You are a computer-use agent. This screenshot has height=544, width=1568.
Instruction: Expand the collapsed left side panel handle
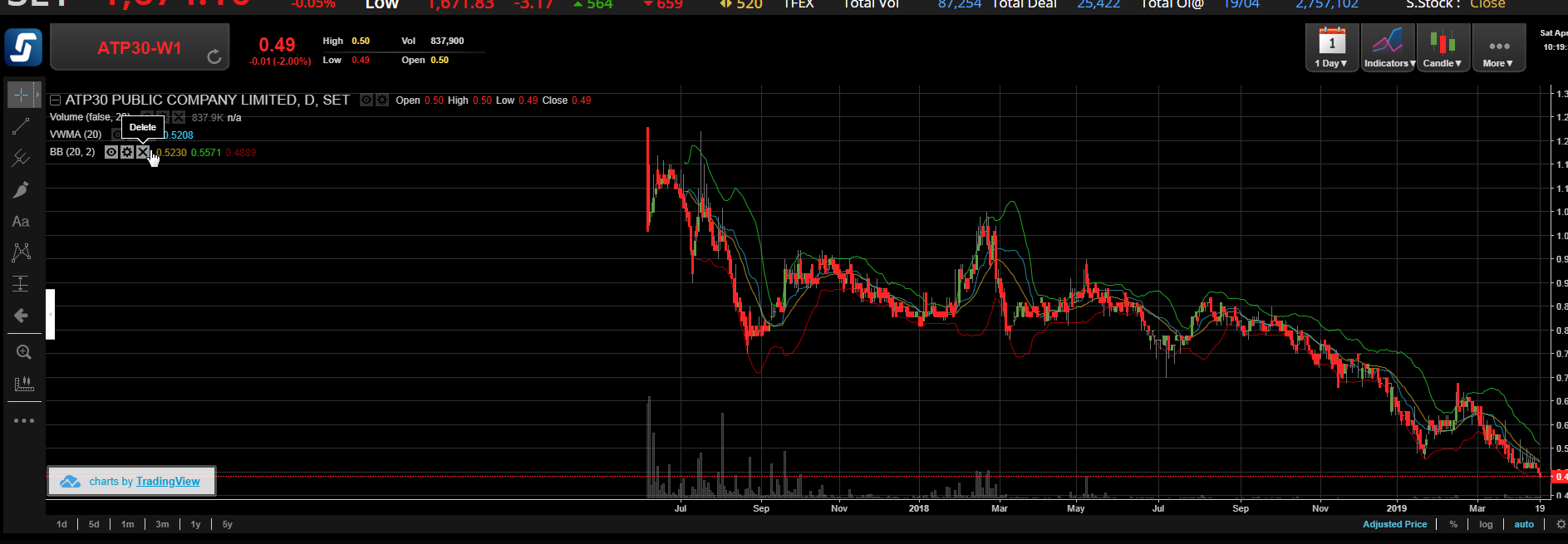(50, 314)
